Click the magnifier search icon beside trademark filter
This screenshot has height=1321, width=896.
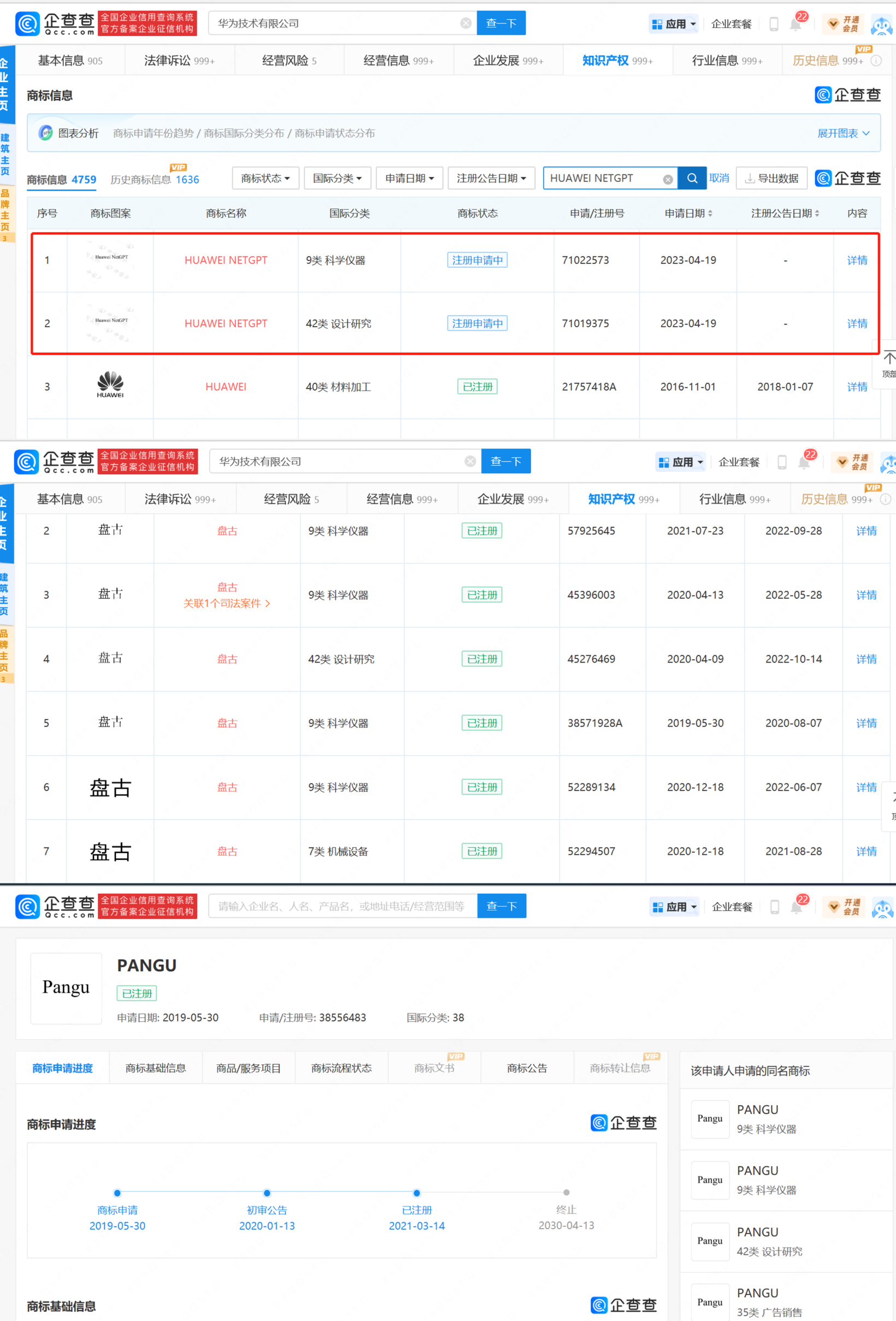[x=692, y=178]
